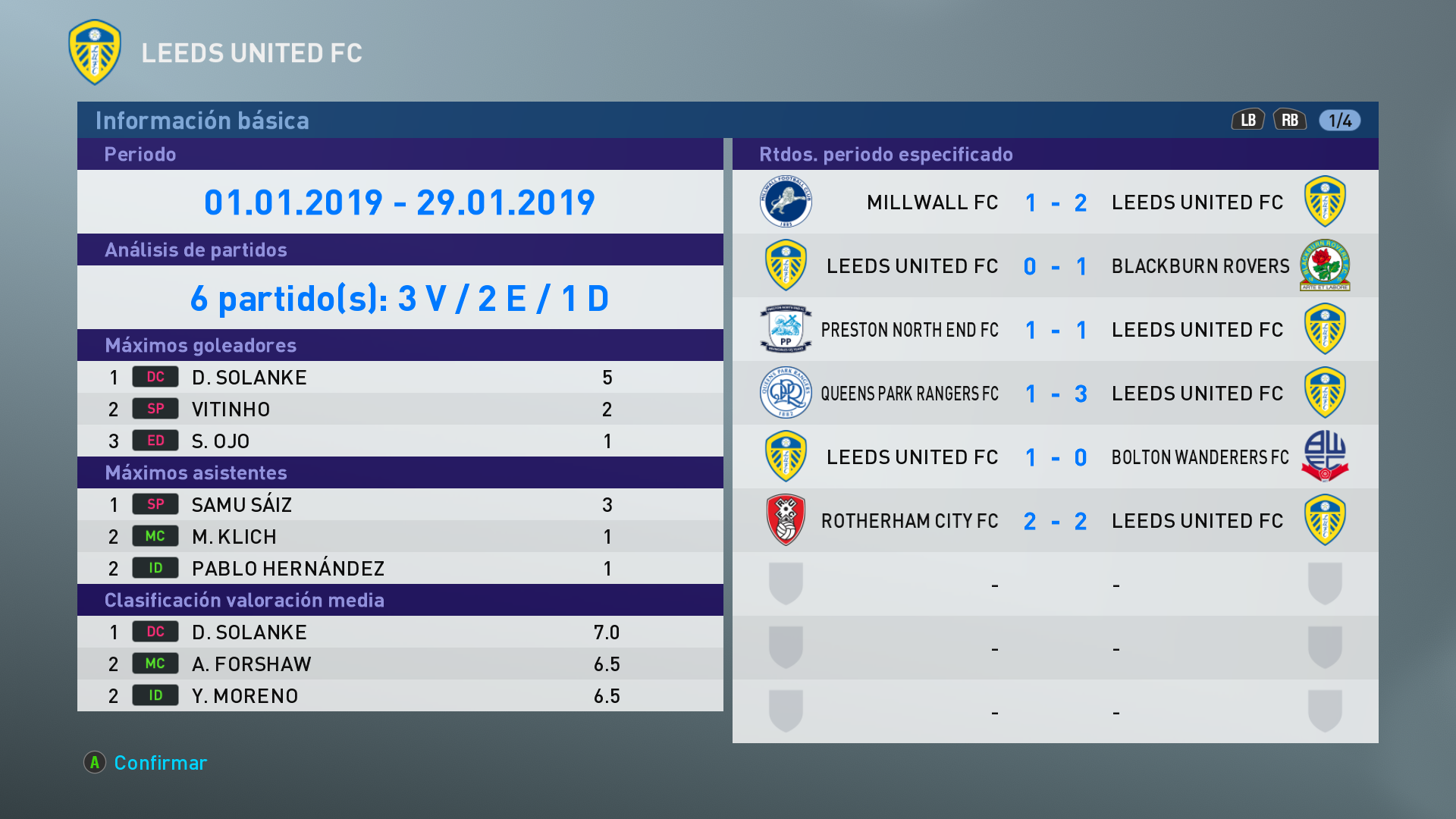Click the Blackburn Rovers club badge
Viewport: 1456px width, 819px height.
(1325, 265)
